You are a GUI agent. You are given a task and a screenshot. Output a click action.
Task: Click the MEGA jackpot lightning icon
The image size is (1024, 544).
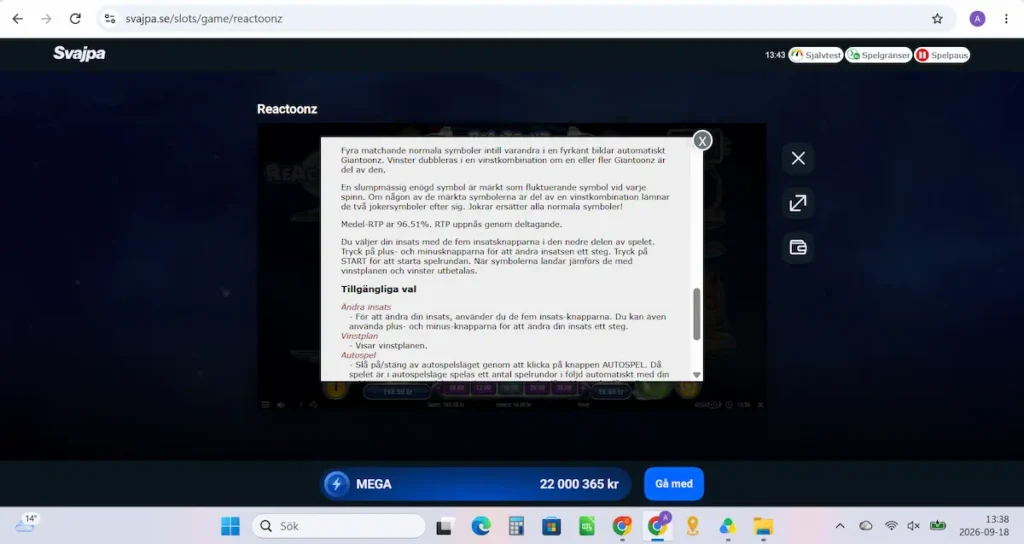(x=337, y=484)
